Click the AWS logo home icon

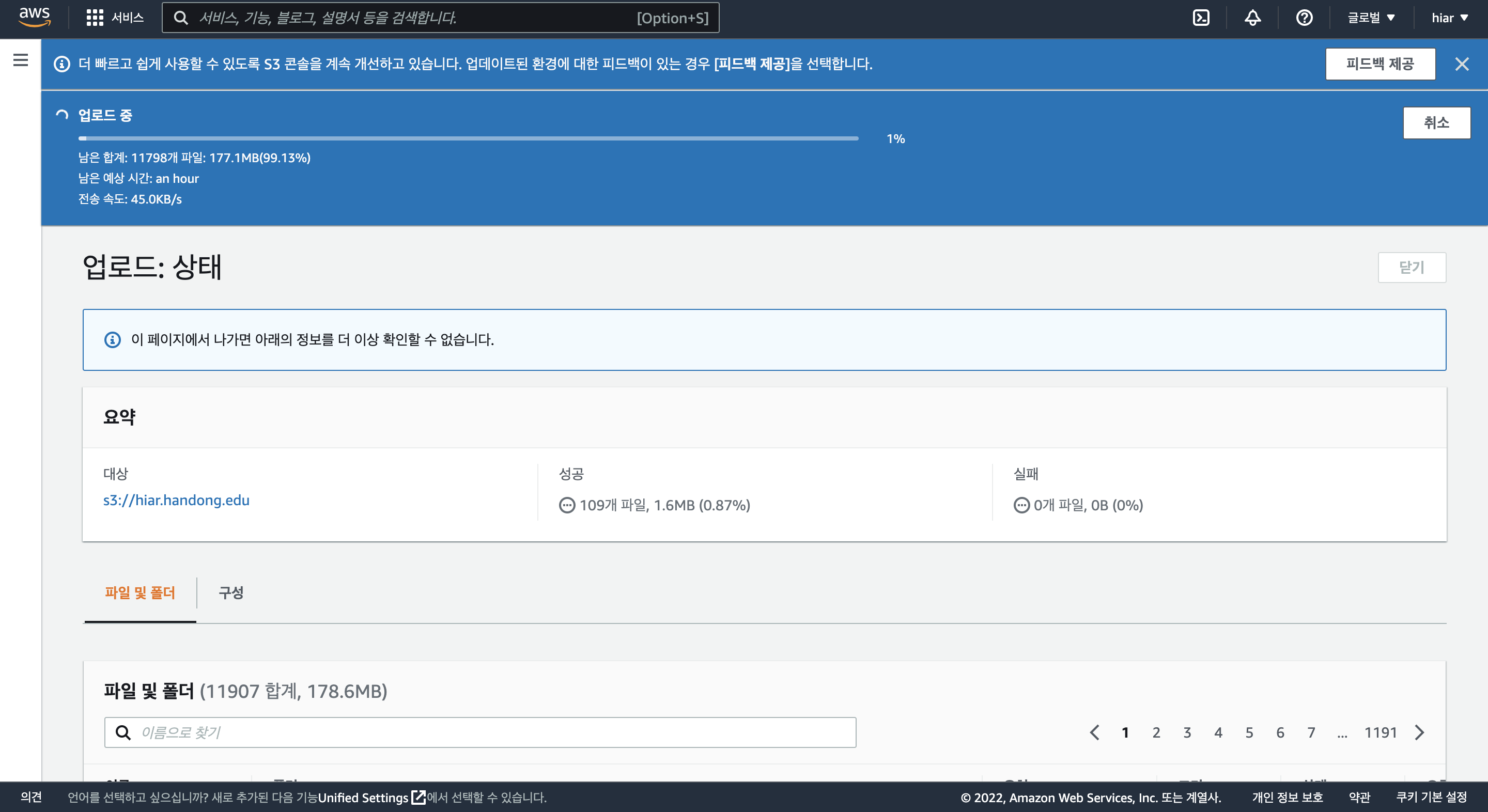point(35,18)
